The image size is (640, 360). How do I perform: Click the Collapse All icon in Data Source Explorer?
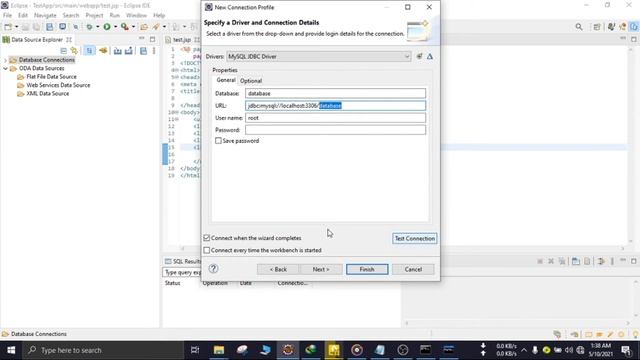pos(63,51)
